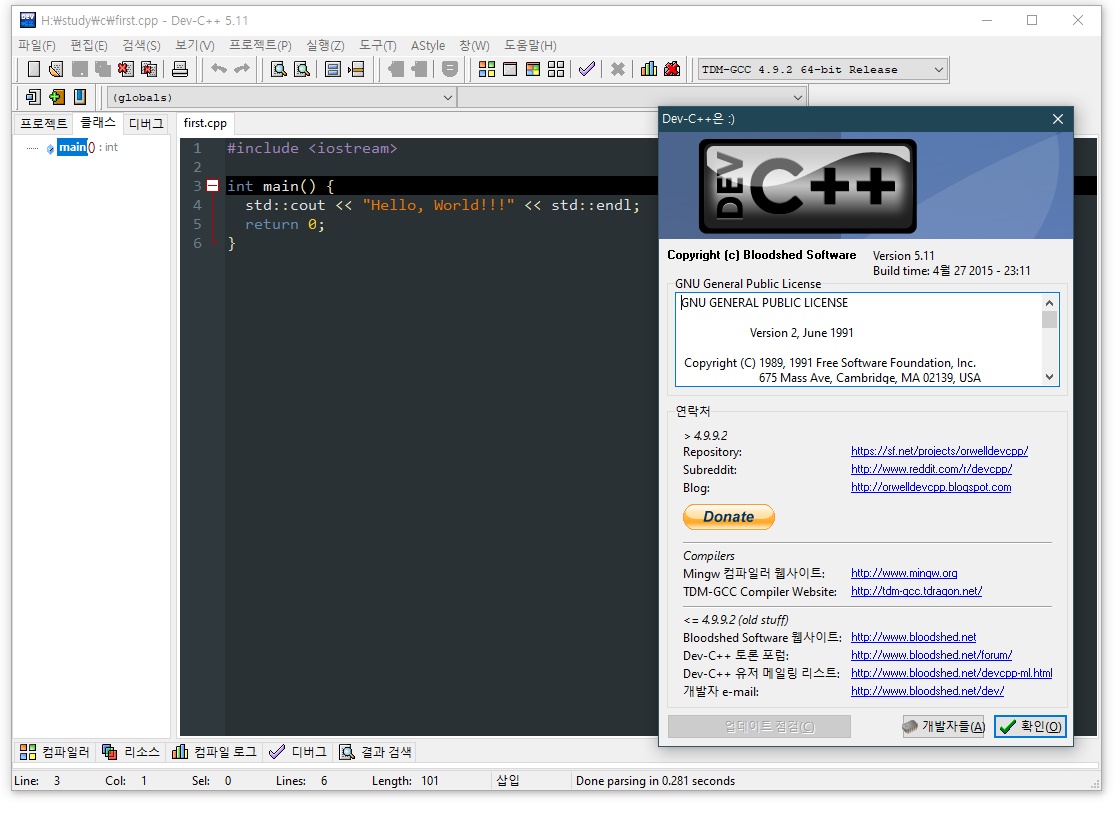Open the AStyle menu
Image resolution: width=1117 pixels, height=814 pixels.
click(427, 46)
